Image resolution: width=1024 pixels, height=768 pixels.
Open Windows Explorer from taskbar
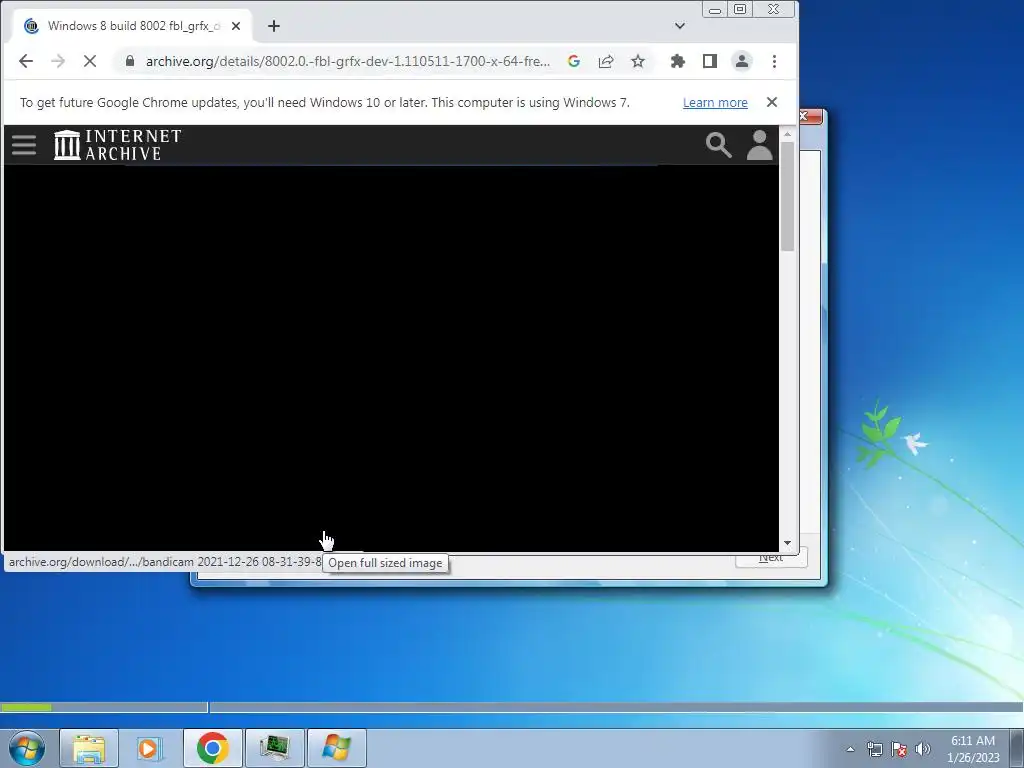[x=89, y=748]
